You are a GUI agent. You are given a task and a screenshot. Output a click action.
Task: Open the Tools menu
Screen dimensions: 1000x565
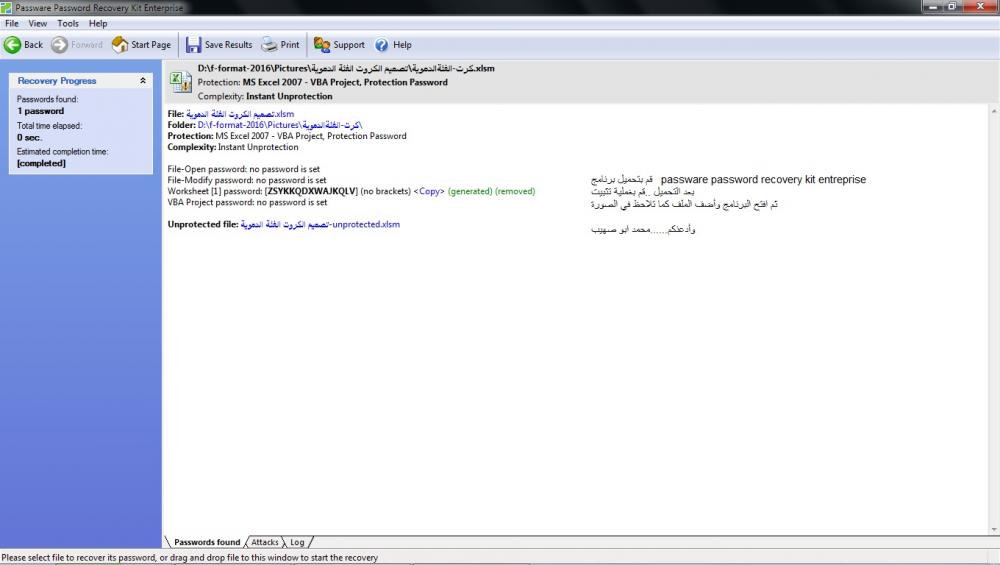[68, 24]
